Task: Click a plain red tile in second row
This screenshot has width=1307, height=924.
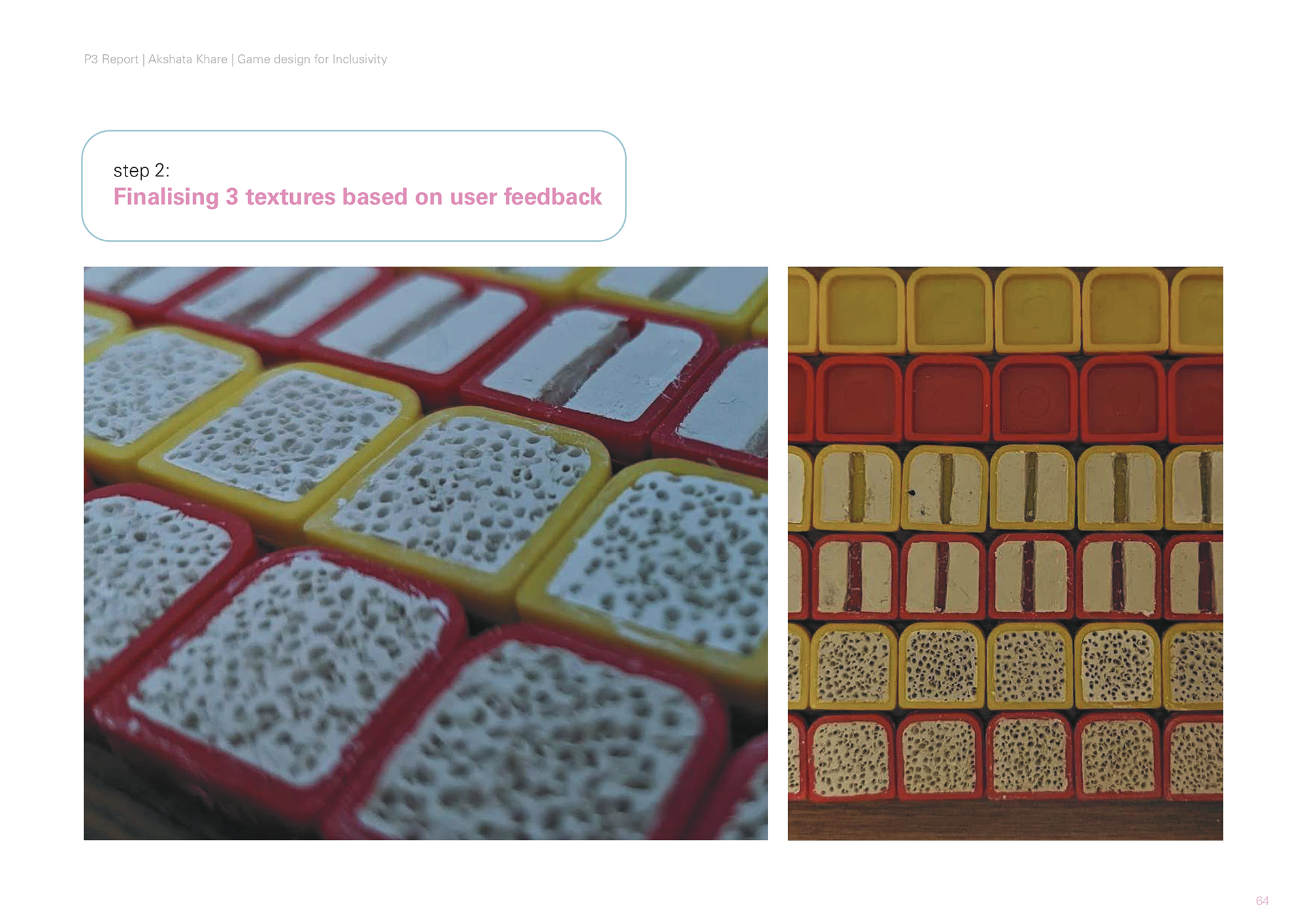Action: pyautogui.click(x=947, y=399)
